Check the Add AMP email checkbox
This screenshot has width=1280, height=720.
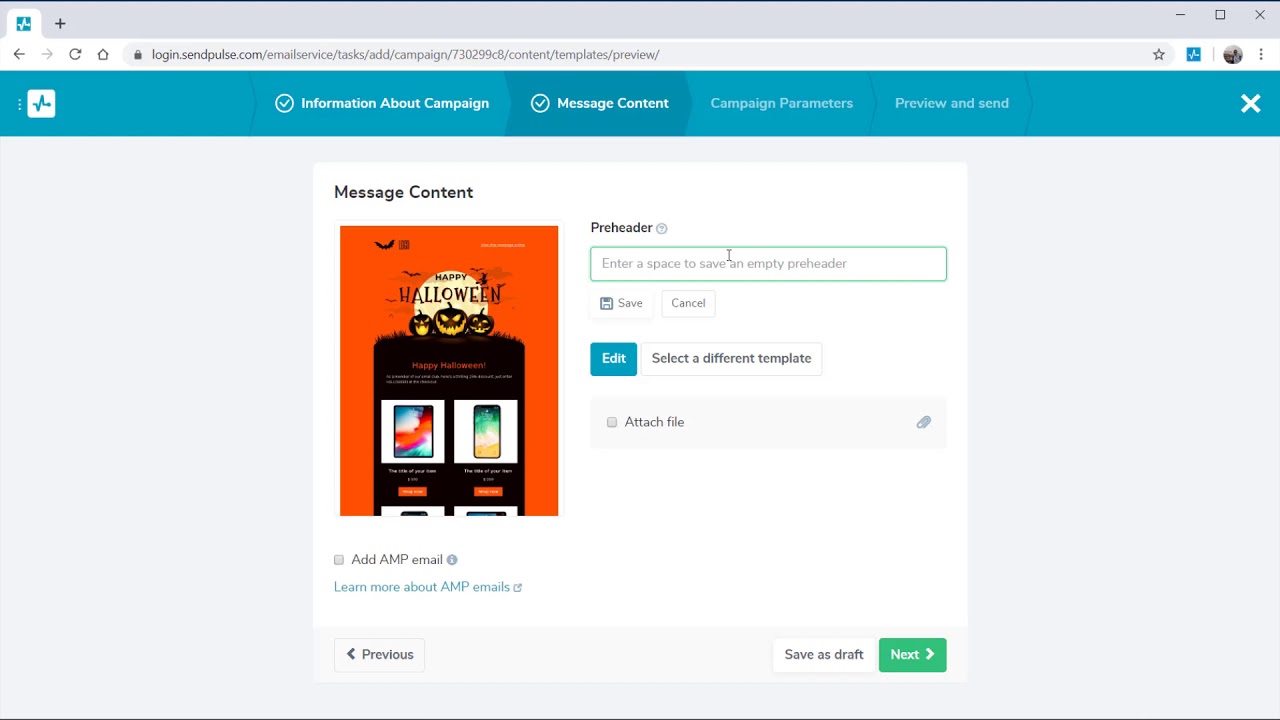339,560
